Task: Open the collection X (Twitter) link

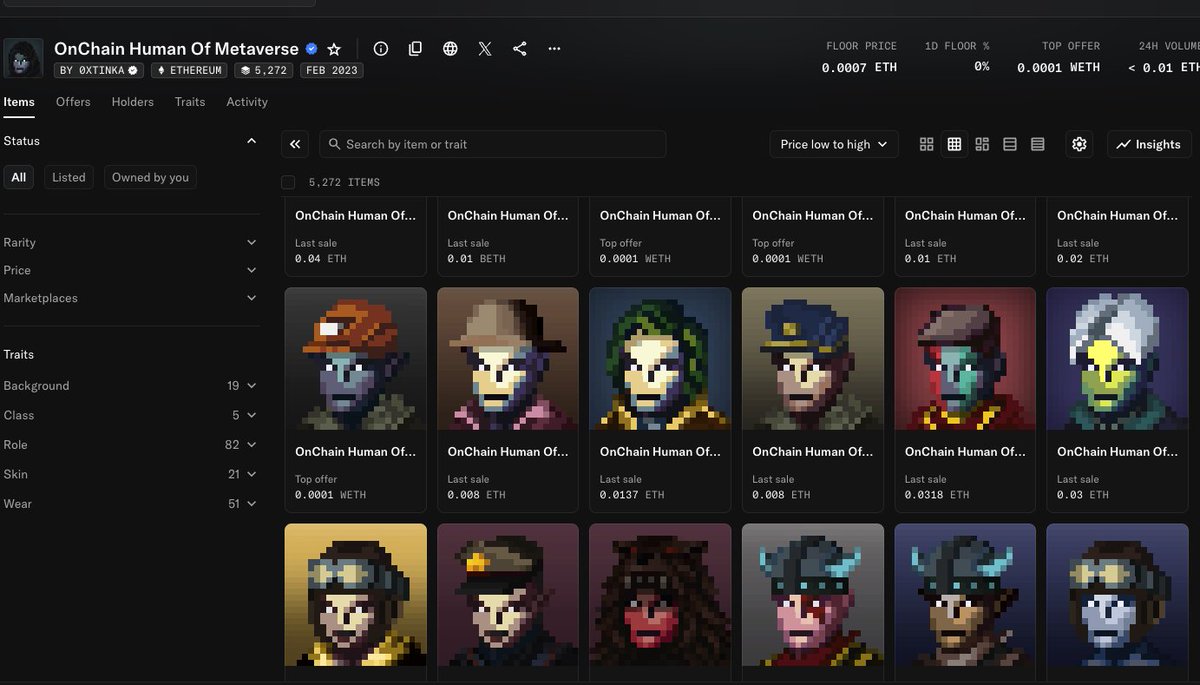Action: (485, 49)
